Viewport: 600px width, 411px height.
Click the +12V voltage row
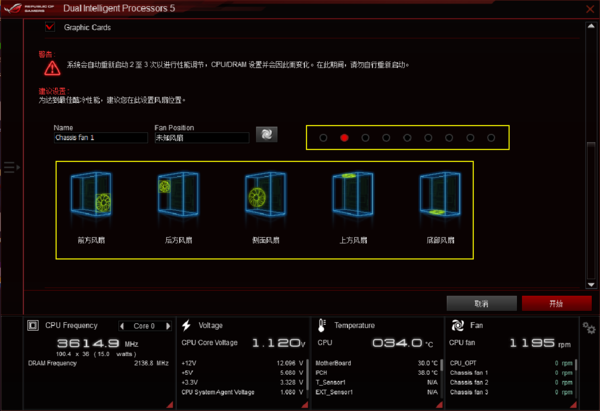pyautogui.click(x=242, y=363)
